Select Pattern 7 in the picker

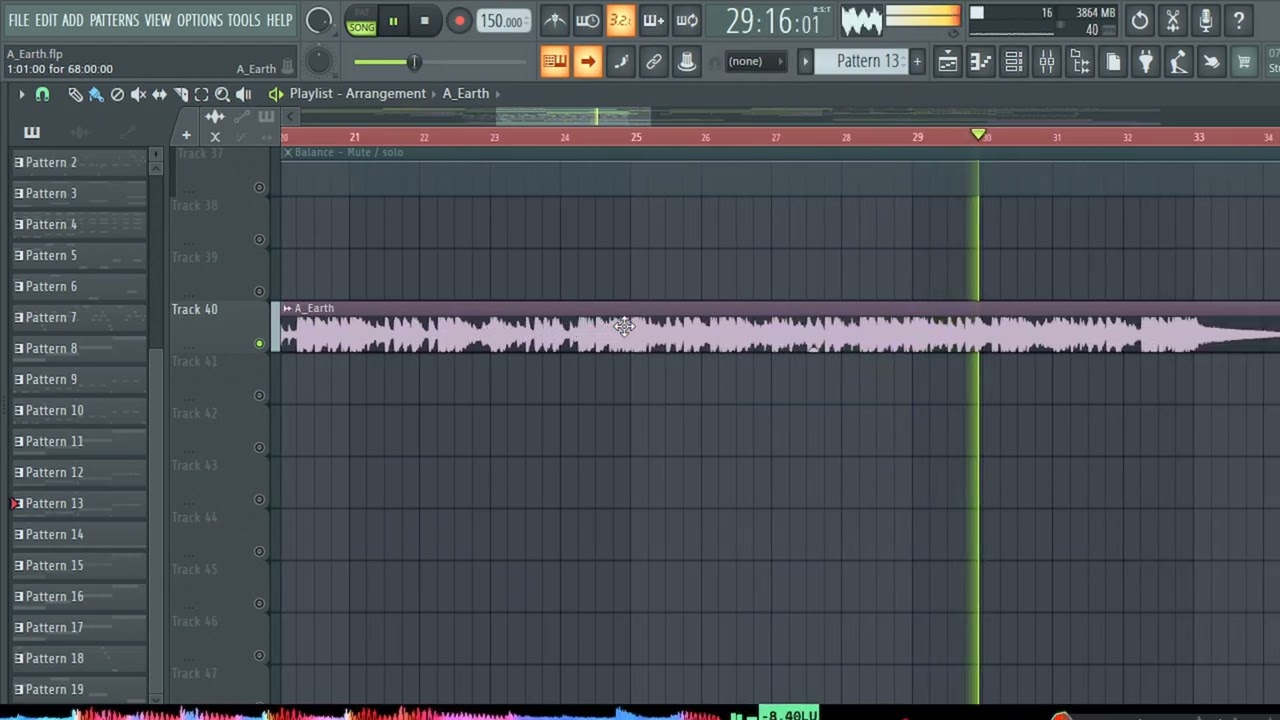(x=78, y=317)
